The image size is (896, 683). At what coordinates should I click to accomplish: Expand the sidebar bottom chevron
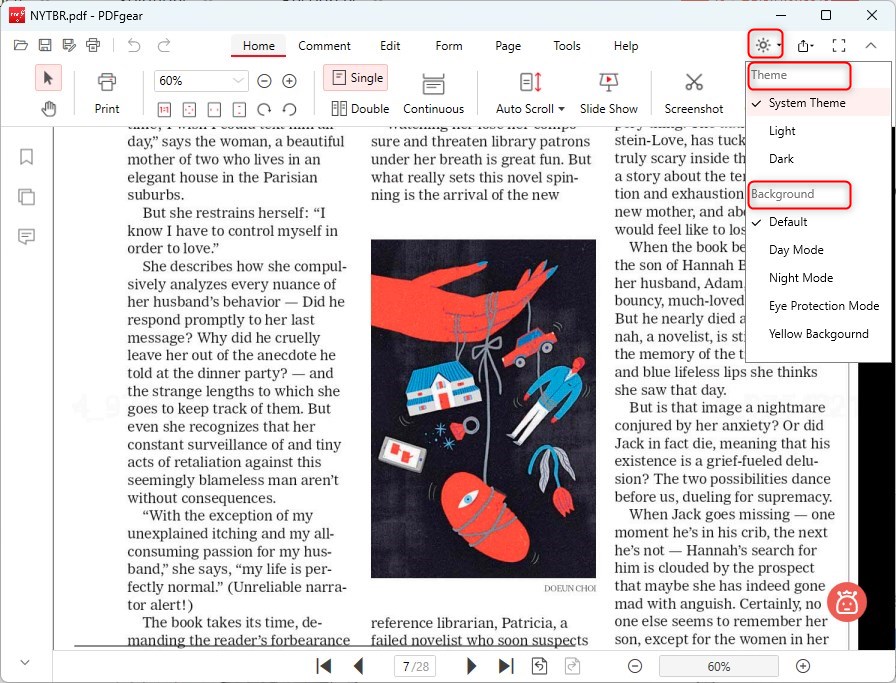(x=25, y=662)
